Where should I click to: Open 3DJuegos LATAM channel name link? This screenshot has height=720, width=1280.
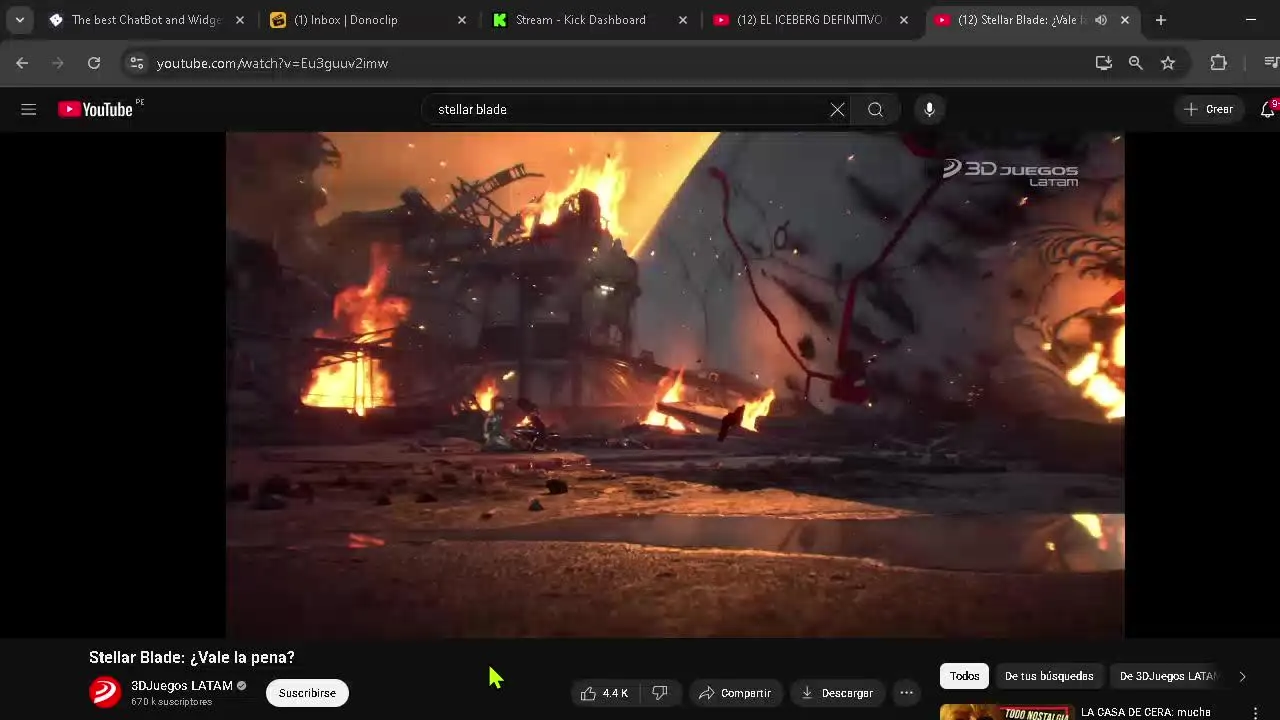pos(182,686)
